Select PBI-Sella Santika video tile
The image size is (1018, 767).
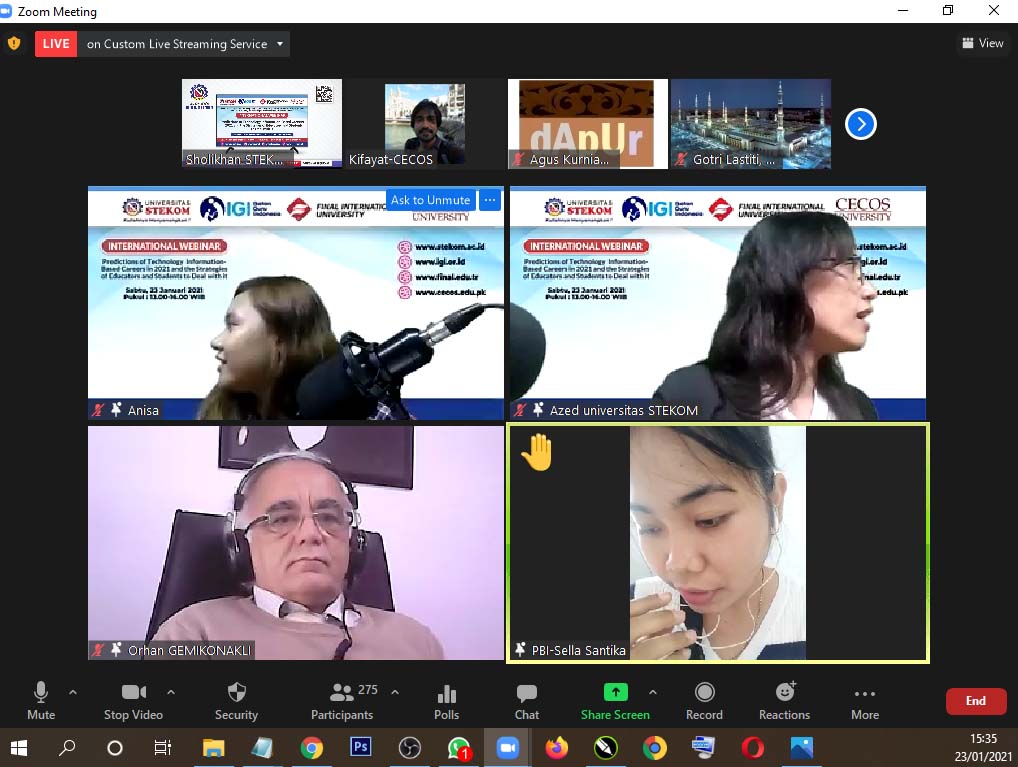coord(718,543)
